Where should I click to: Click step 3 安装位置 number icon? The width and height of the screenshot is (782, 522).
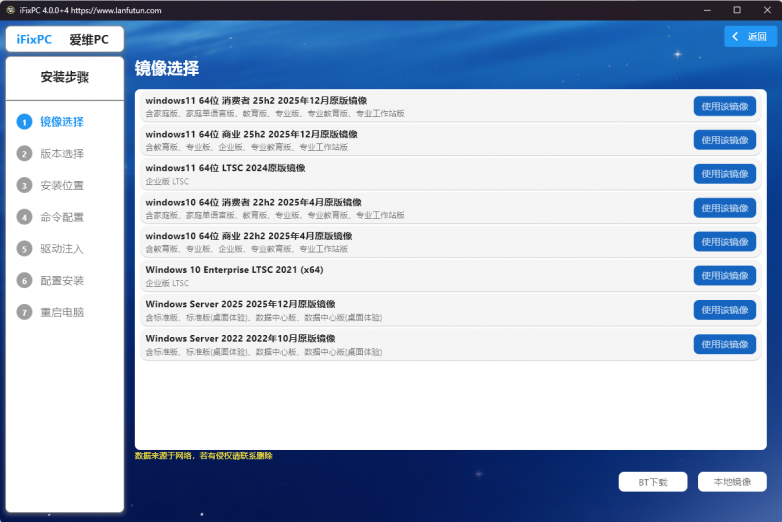click(25, 185)
